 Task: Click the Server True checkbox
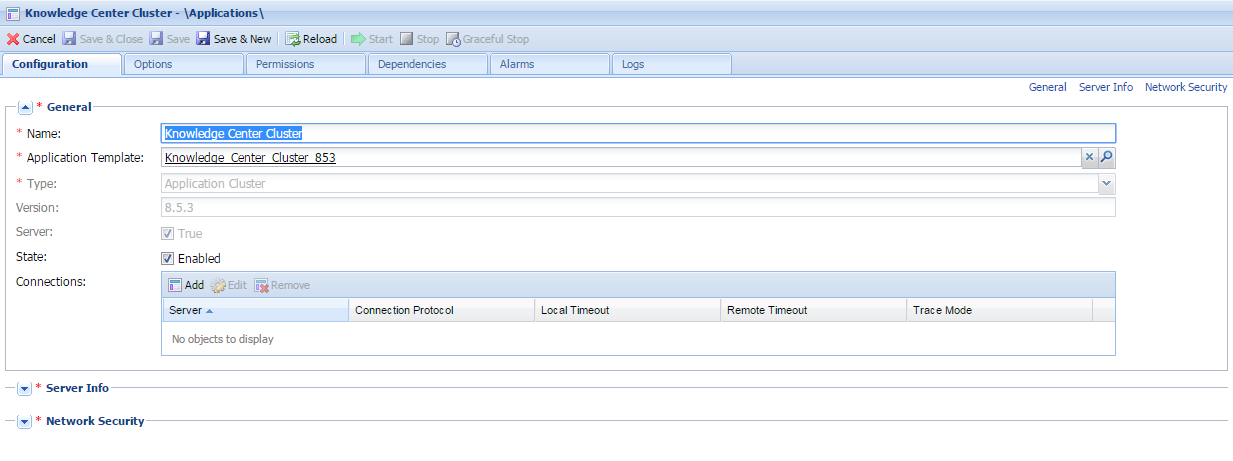[x=168, y=234]
